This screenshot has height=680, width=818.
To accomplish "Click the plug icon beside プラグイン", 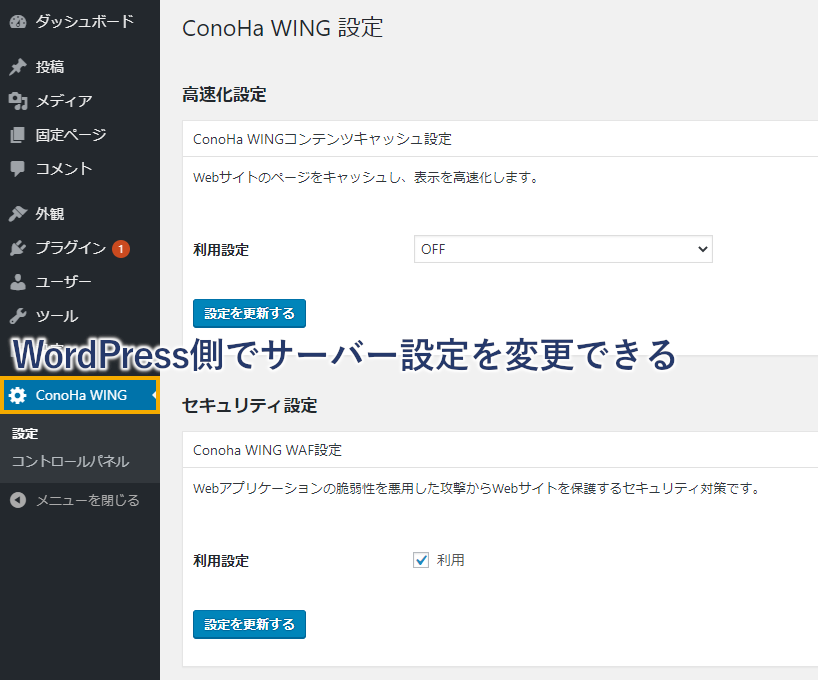I will [18, 248].
